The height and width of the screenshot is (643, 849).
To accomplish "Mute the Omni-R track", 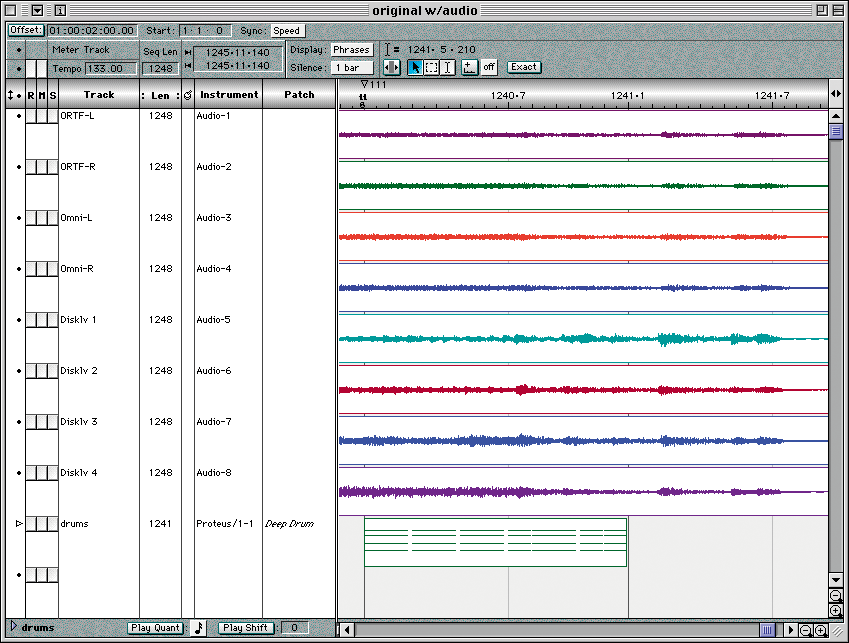I will coord(42,268).
